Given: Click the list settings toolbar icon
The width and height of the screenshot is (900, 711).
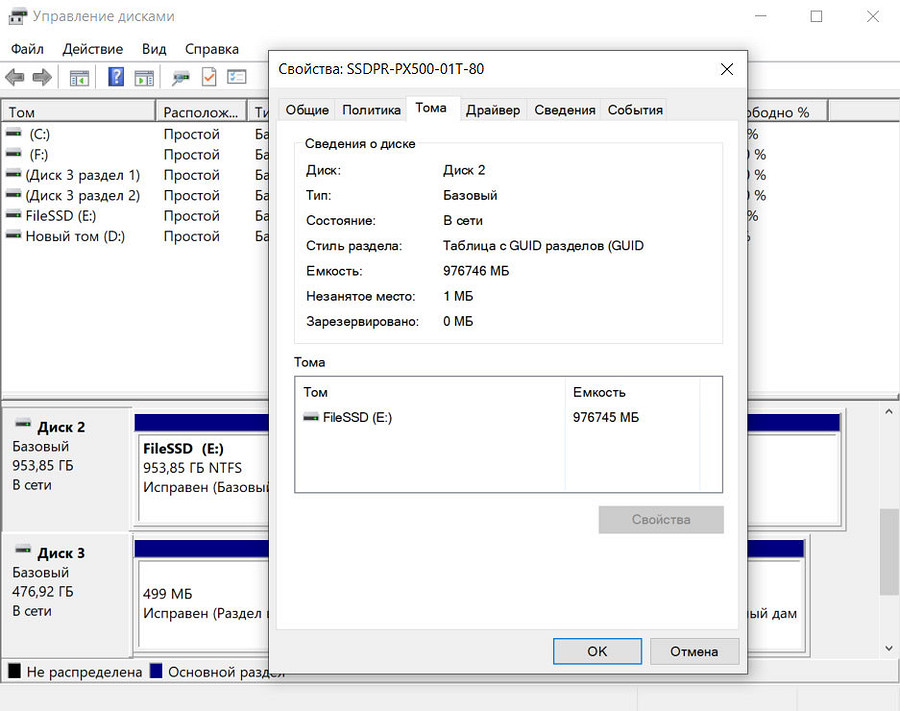Looking at the screenshot, I should click(x=236, y=76).
